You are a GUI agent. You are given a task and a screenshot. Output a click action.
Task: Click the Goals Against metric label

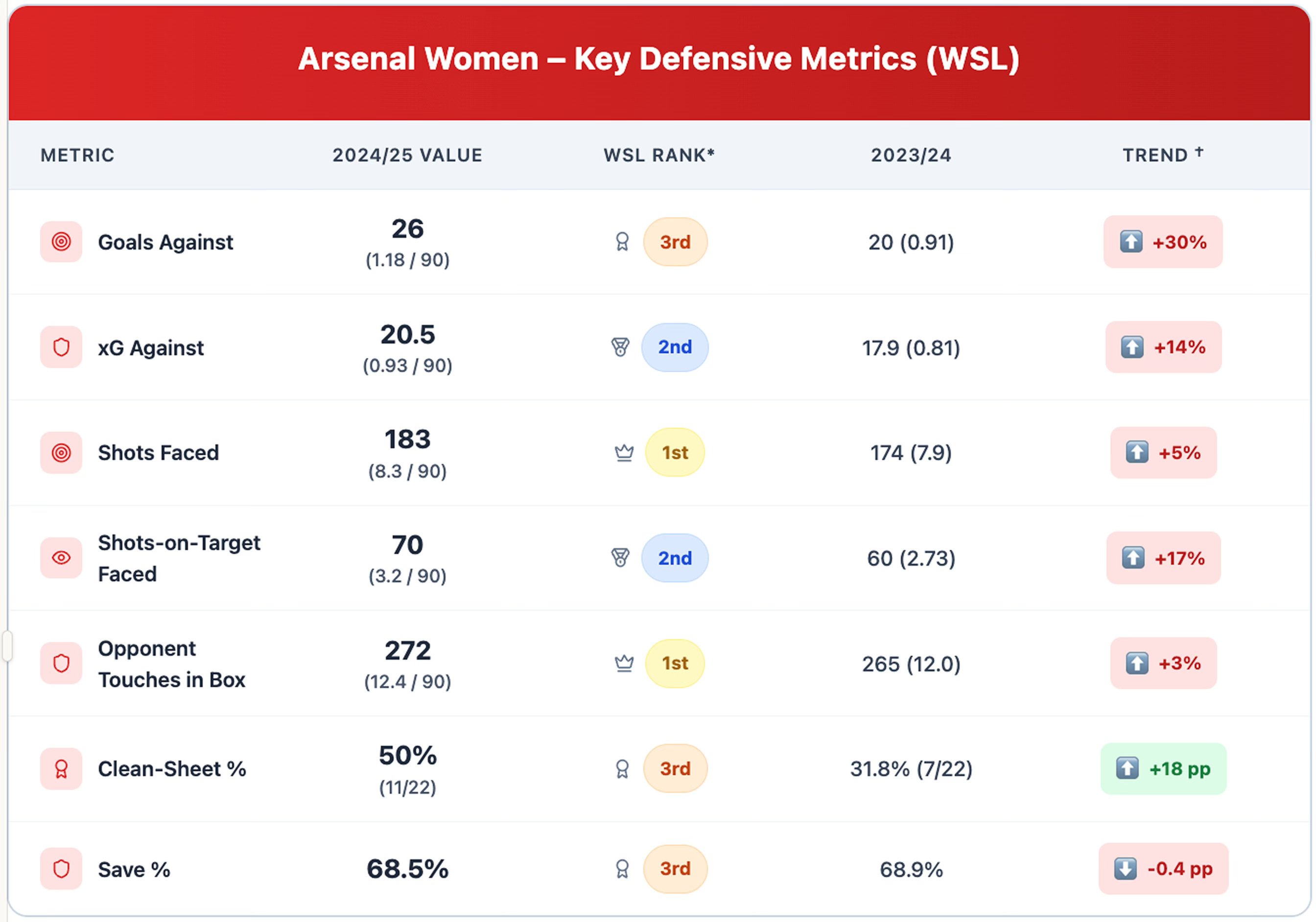point(165,242)
